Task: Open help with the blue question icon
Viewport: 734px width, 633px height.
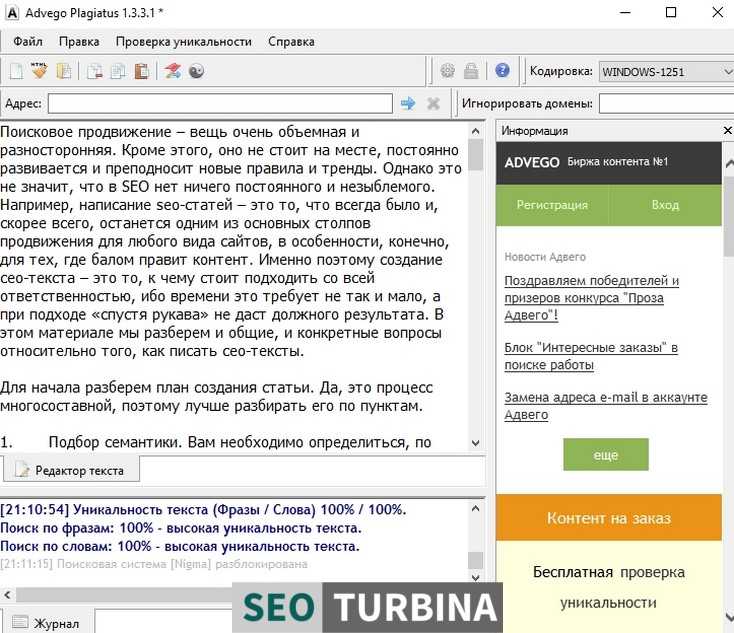Action: coord(502,71)
